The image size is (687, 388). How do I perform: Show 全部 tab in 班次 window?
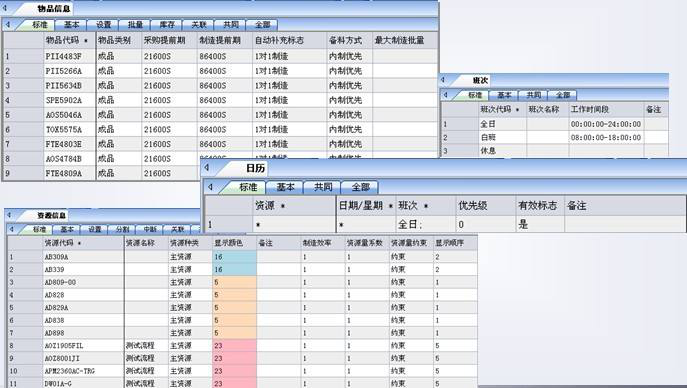point(563,95)
